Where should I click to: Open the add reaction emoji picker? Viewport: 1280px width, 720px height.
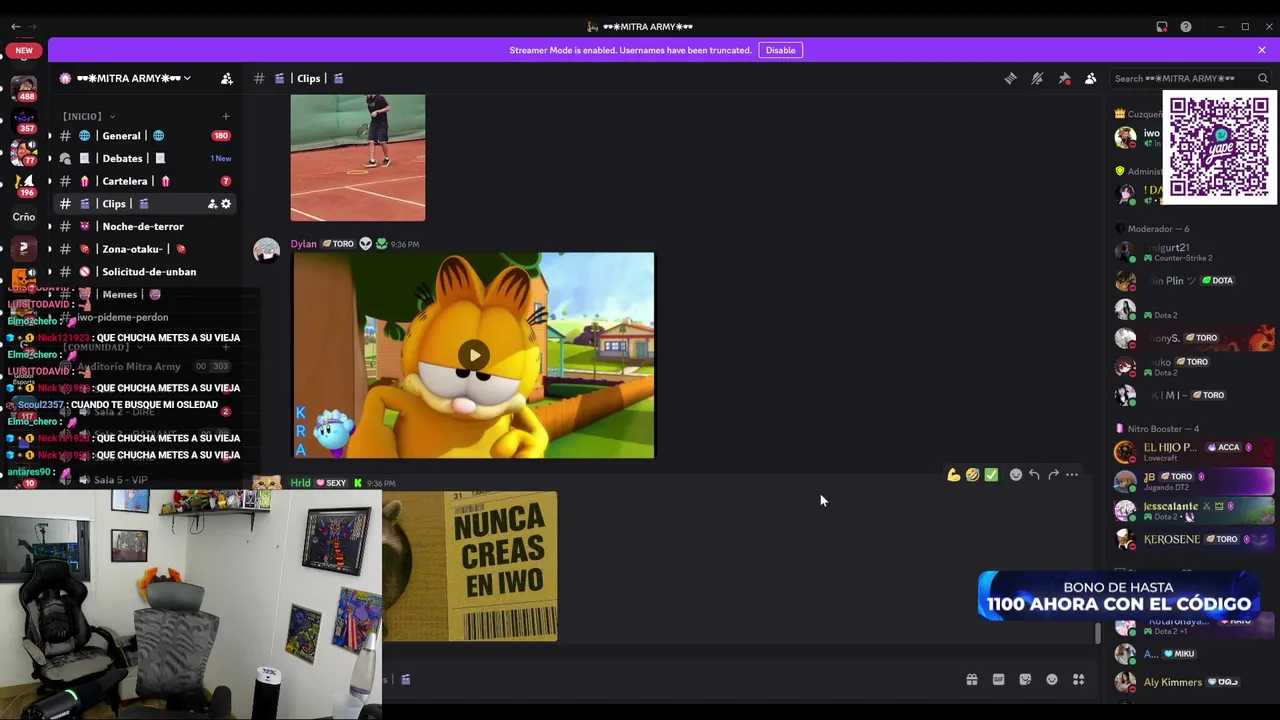pyautogui.click(x=1016, y=475)
